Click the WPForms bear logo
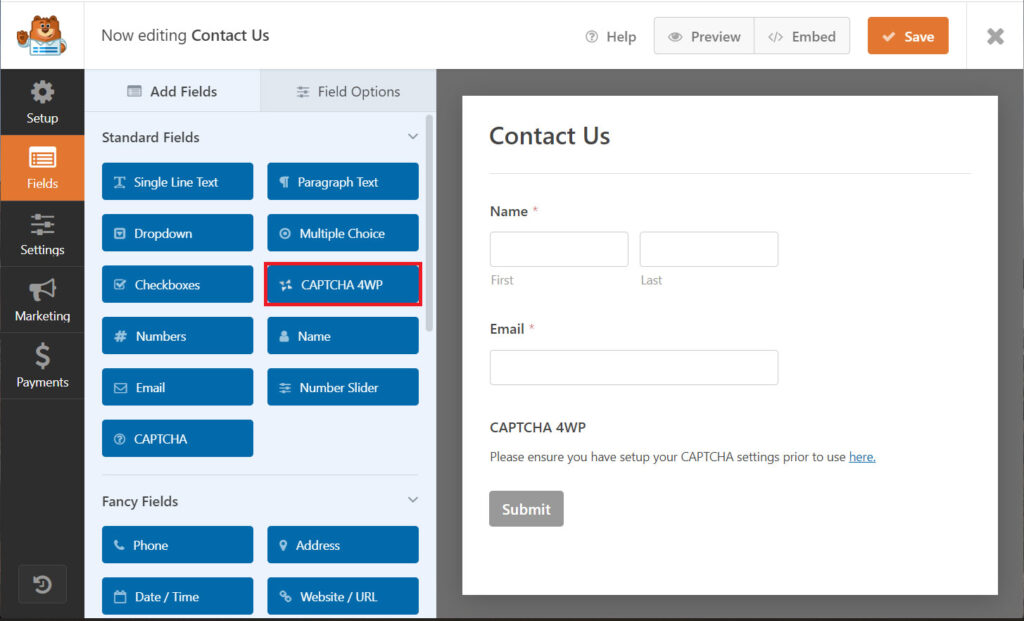Image resolution: width=1024 pixels, height=621 pixels. (40, 33)
